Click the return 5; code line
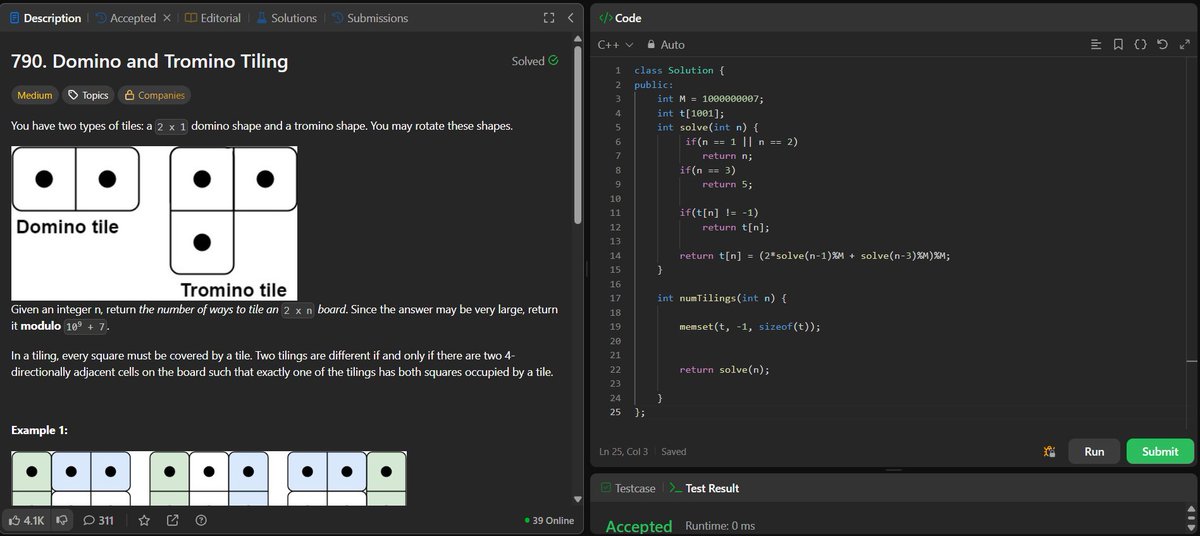The width and height of the screenshot is (1200, 536). 726,184
